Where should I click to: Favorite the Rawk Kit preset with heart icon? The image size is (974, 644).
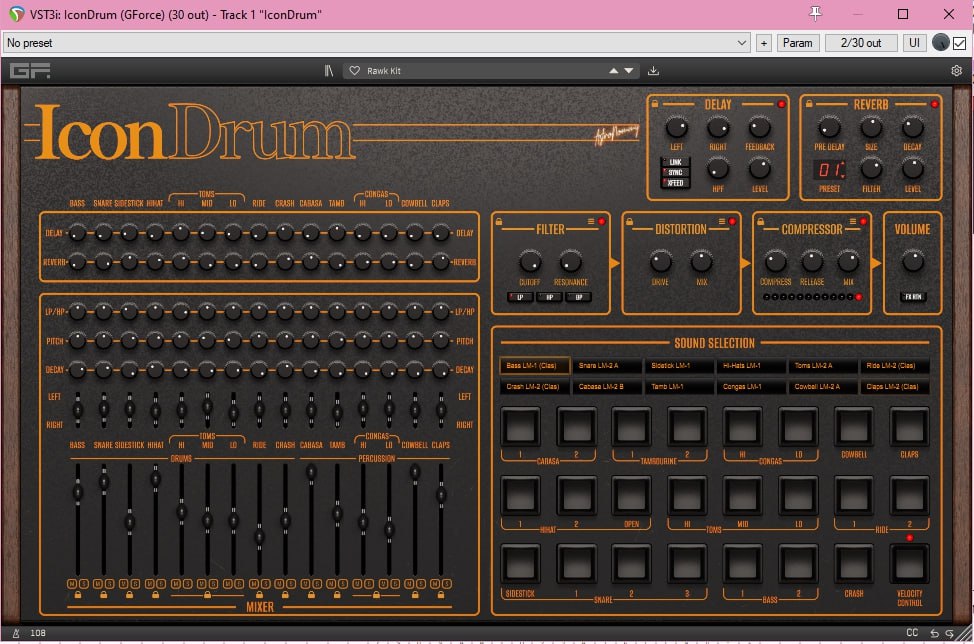pos(354,71)
